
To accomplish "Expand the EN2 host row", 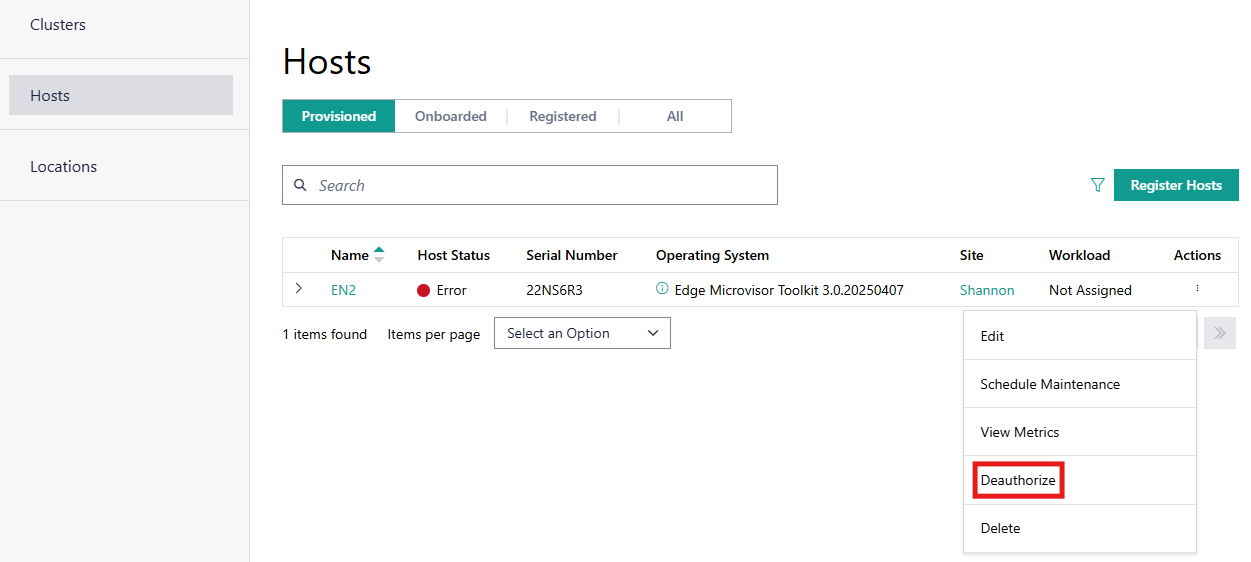I will (298, 289).
